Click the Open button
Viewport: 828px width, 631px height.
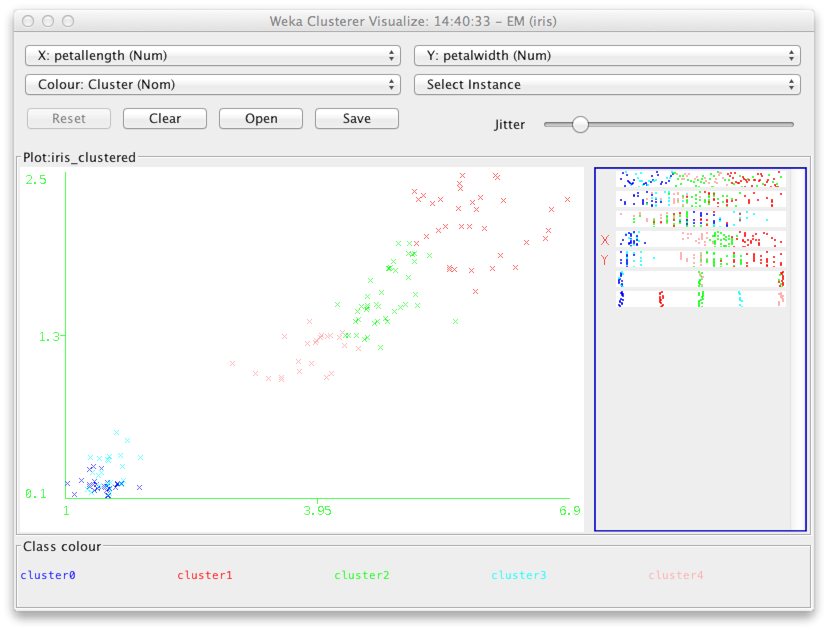(x=261, y=118)
